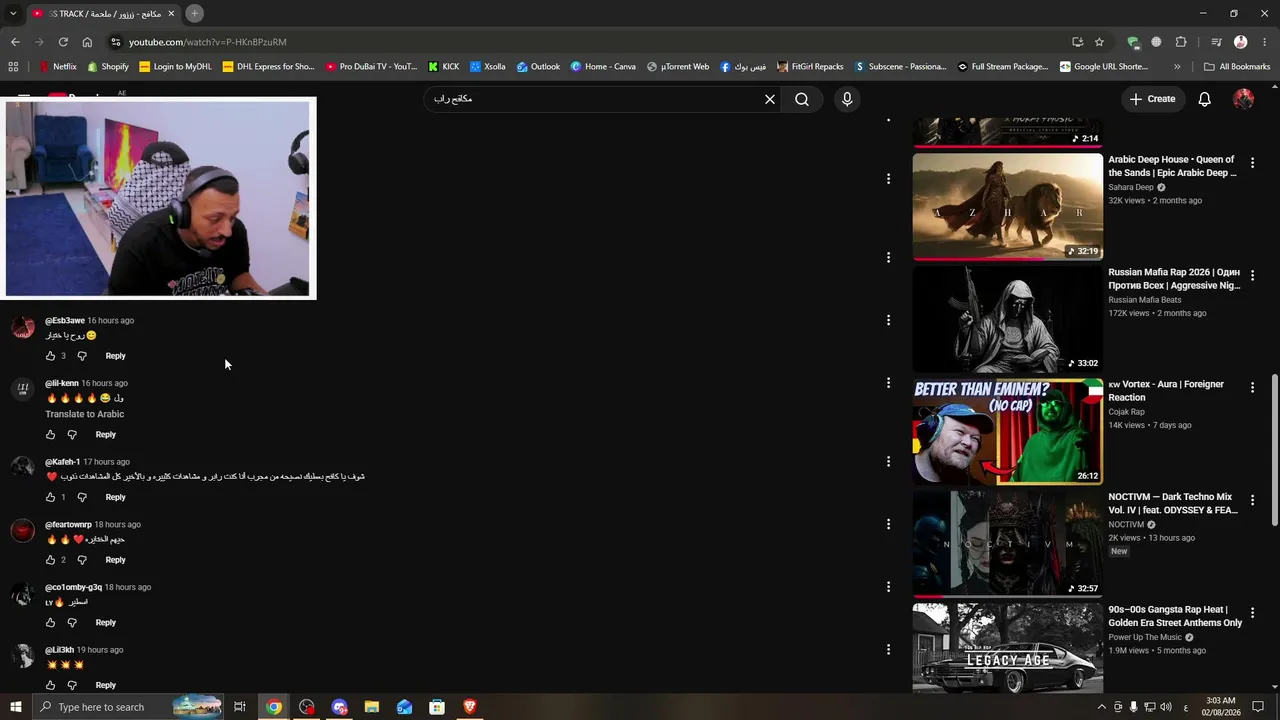Submit the YouTube search with magnifier icon
Image resolution: width=1280 pixels, height=720 pixels.
[x=802, y=99]
